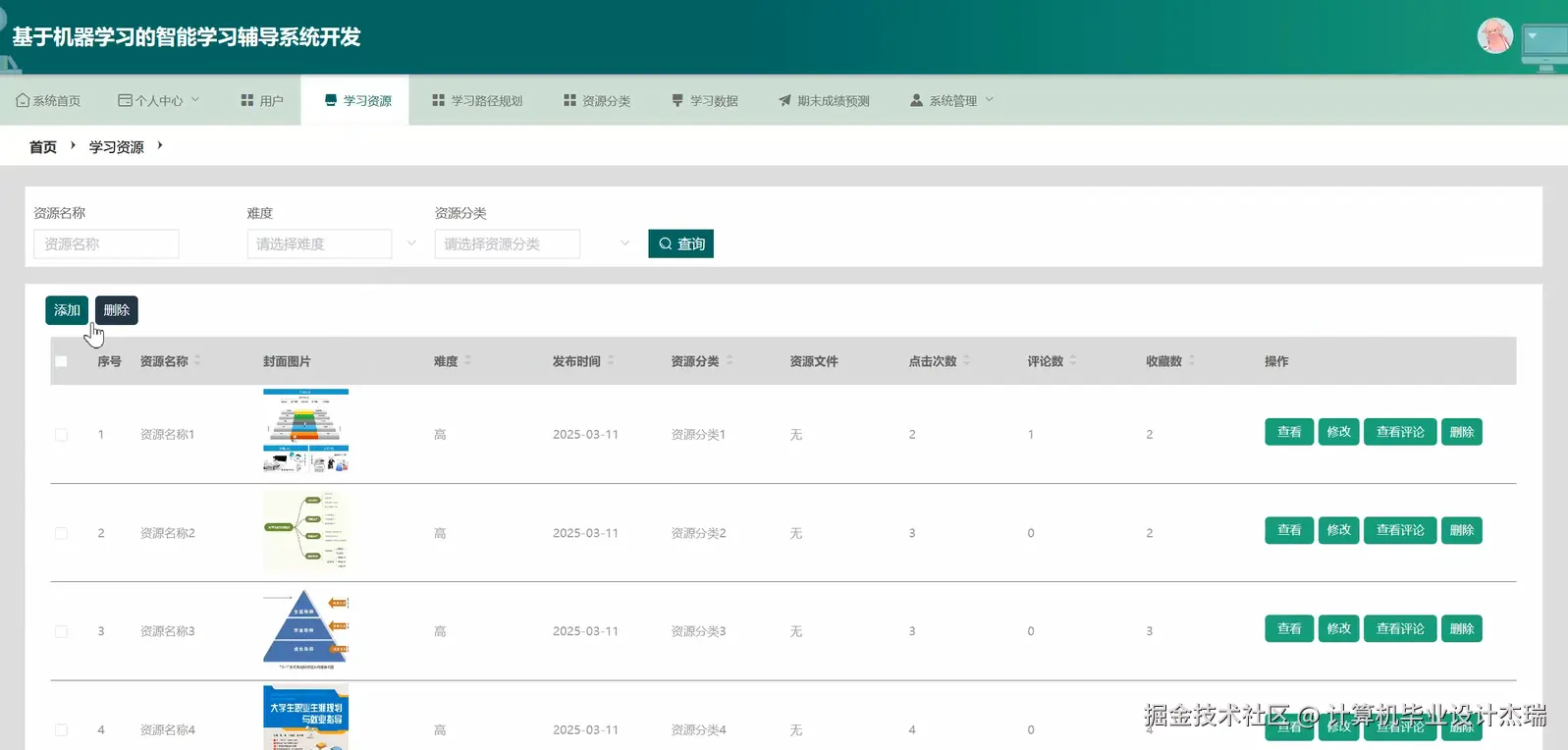1568x750 pixels.
Task: Open cover image of 资源名称4
Action: [305, 718]
